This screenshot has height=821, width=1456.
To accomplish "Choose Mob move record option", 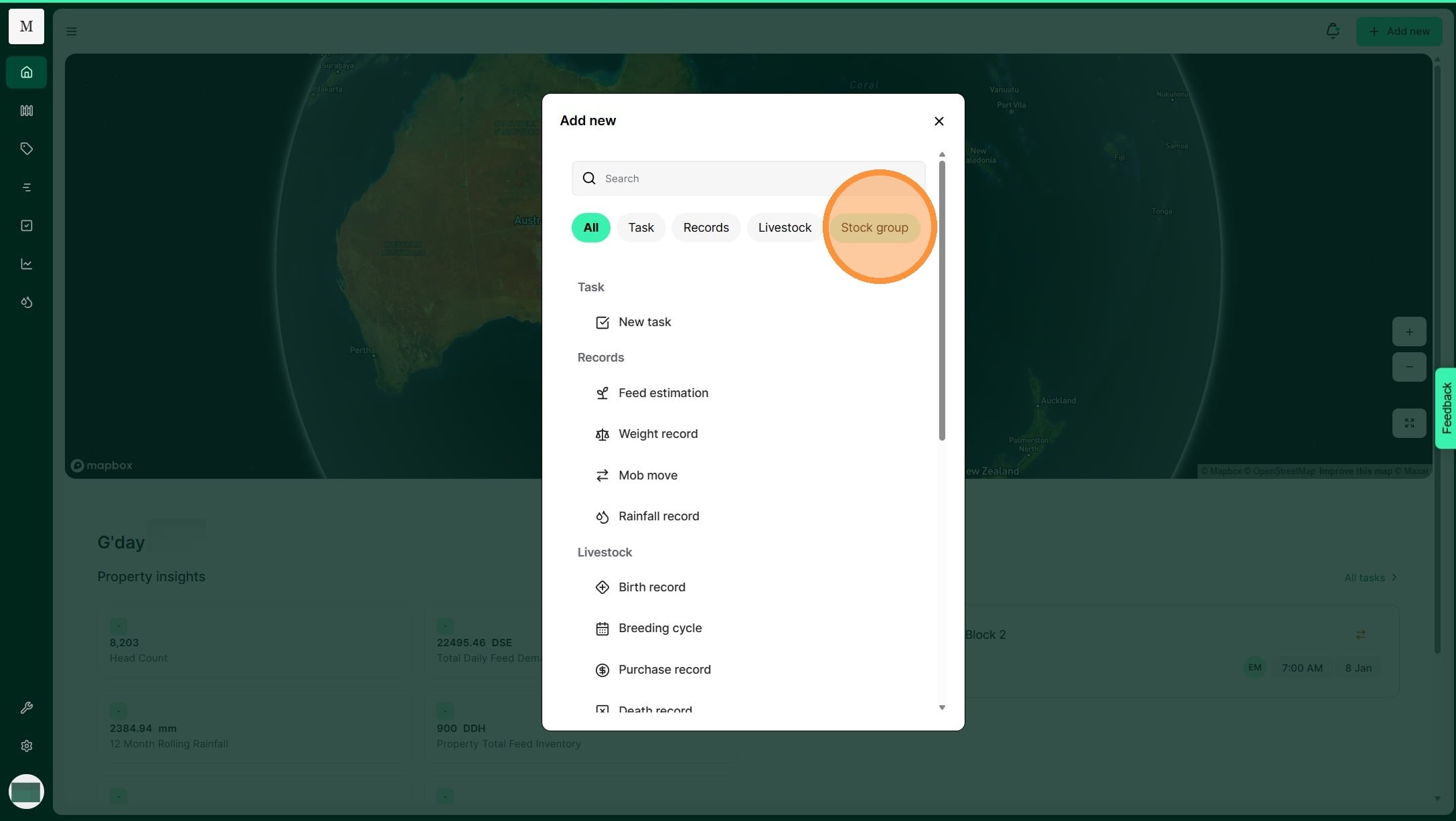I will (647, 475).
